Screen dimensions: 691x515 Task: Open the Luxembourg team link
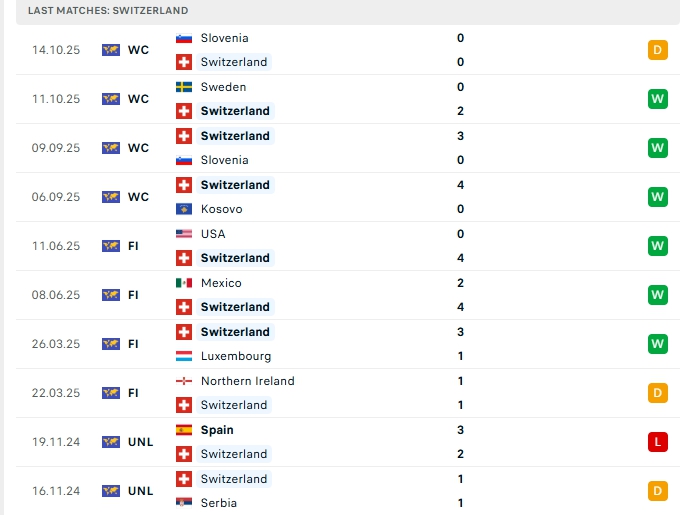[x=235, y=356]
